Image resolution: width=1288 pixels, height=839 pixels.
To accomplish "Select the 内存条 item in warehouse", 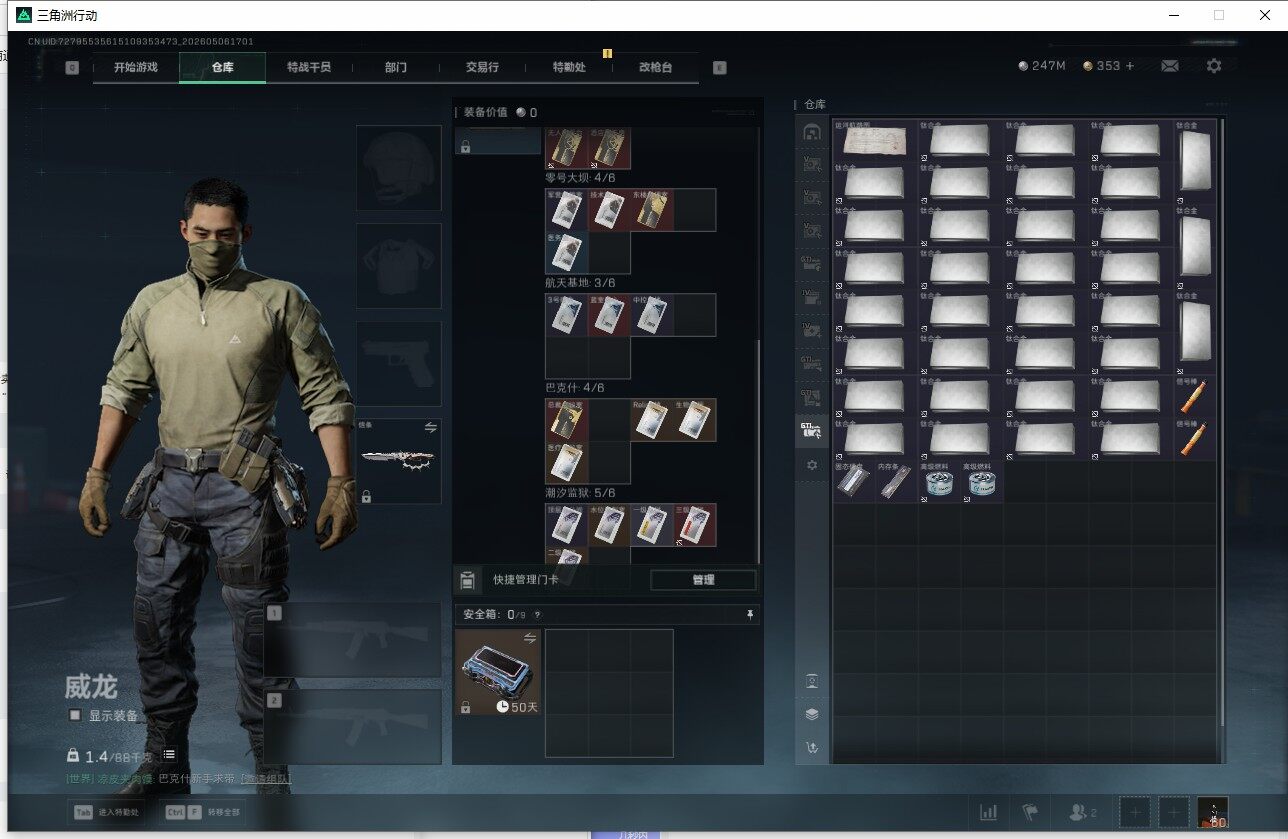I will (897, 481).
